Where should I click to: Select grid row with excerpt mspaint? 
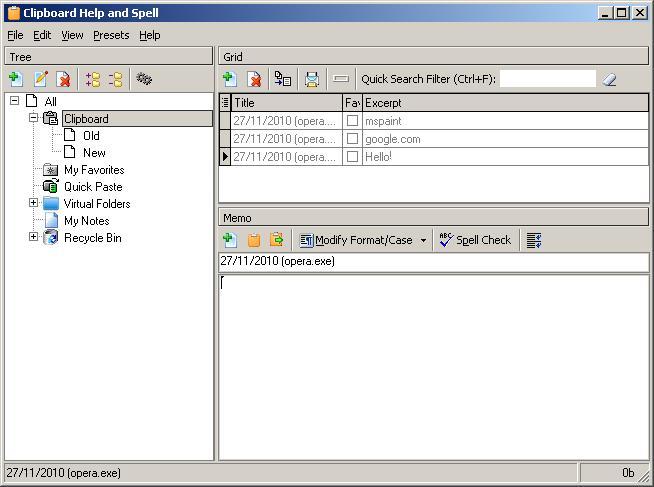[434, 121]
